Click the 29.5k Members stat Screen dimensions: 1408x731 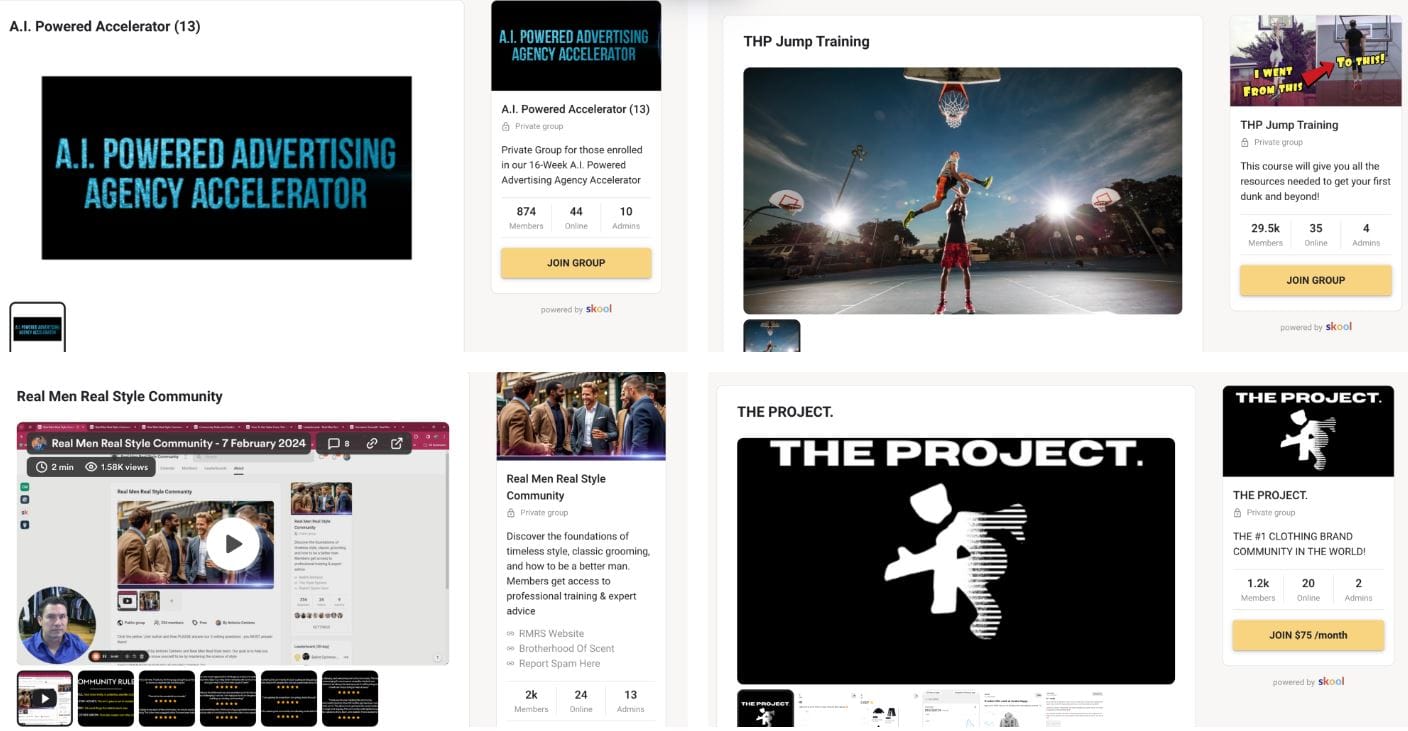[x=1265, y=235]
